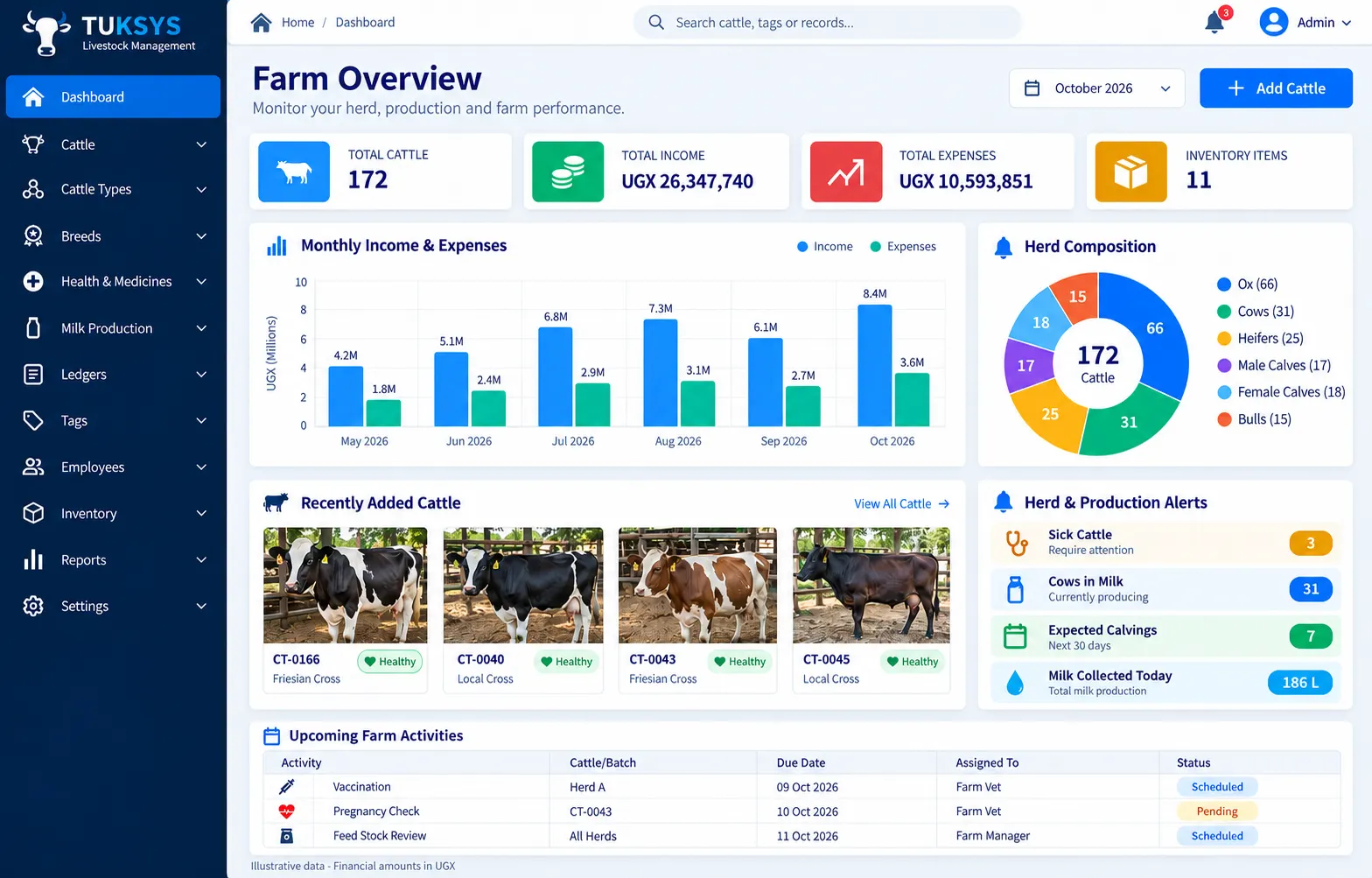Click the bell icon beside Herd Composition

(1004, 248)
